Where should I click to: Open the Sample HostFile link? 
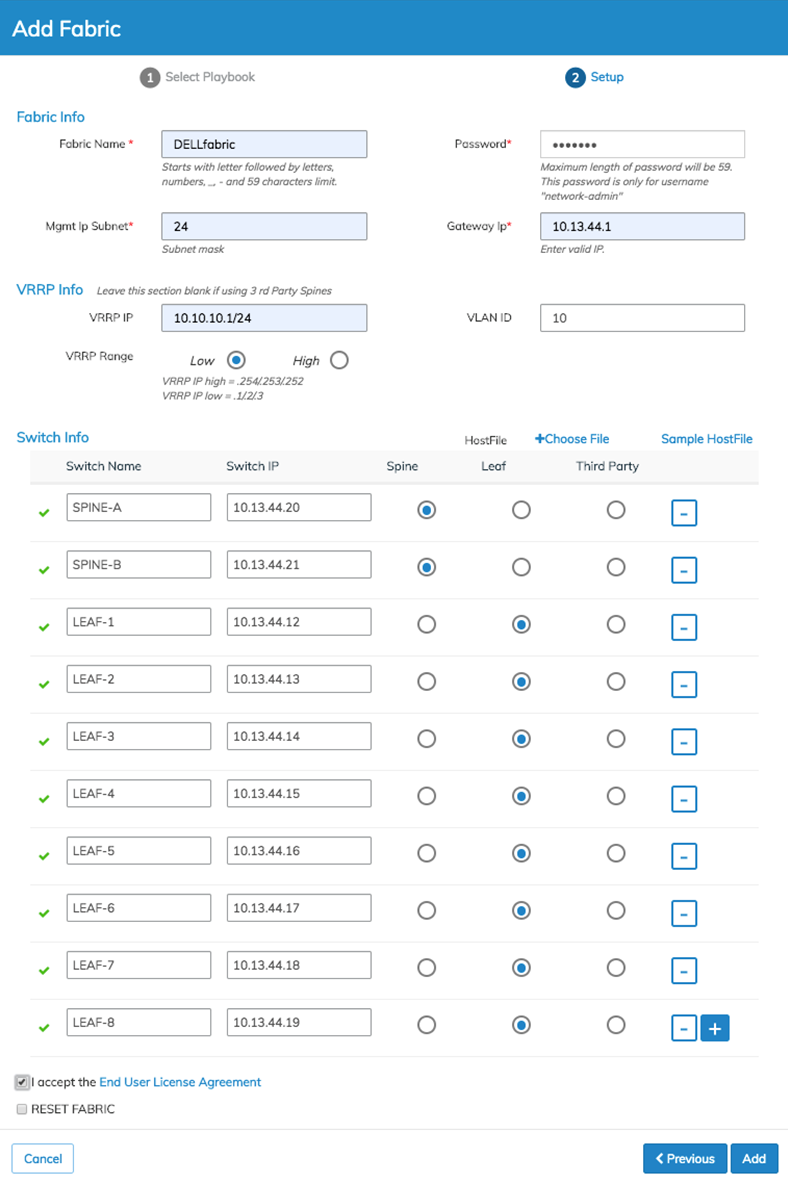706,439
